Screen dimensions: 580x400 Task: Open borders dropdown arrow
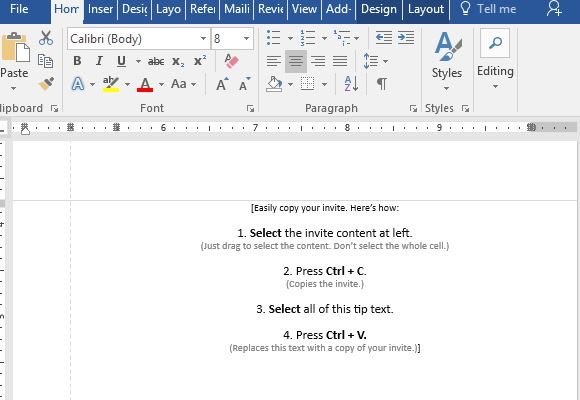click(x=324, y=84)
